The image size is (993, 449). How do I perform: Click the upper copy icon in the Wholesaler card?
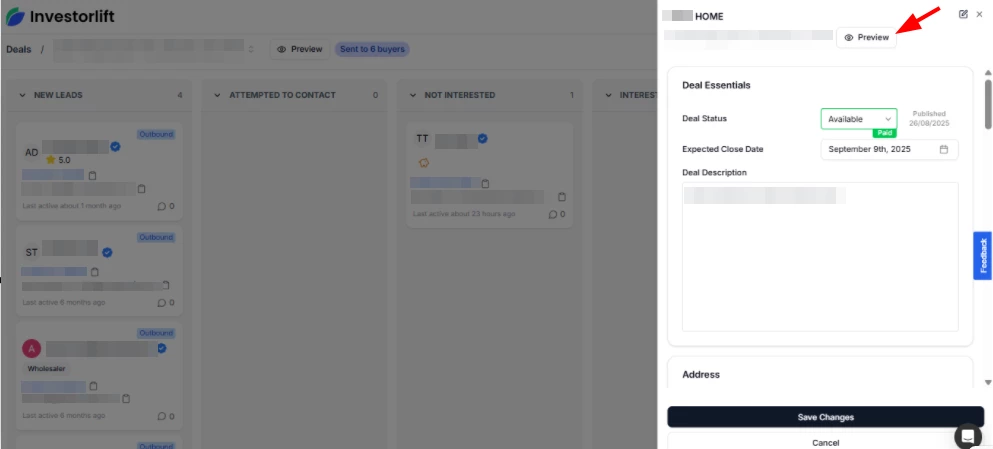click(93, 386)
